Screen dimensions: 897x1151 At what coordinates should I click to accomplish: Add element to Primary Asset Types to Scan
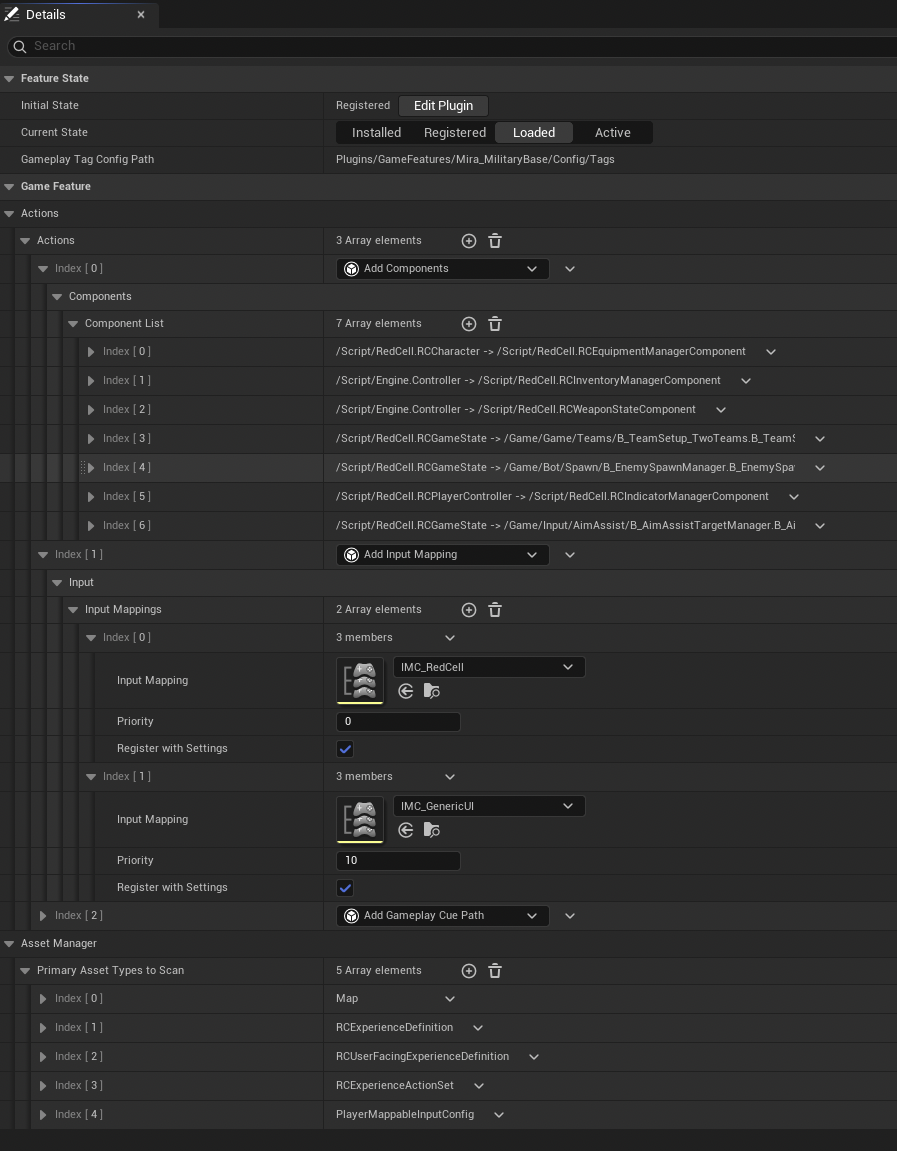point(468,971)
